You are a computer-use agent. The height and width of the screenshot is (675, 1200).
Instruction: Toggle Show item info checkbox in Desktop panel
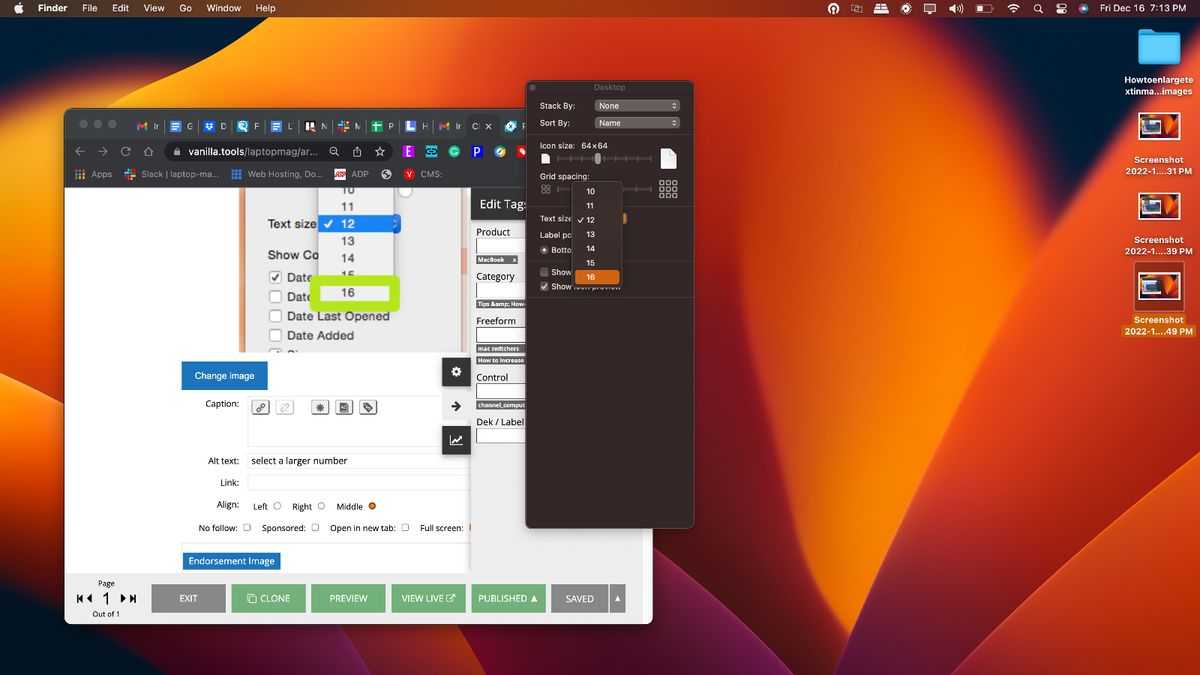point(544,272)
